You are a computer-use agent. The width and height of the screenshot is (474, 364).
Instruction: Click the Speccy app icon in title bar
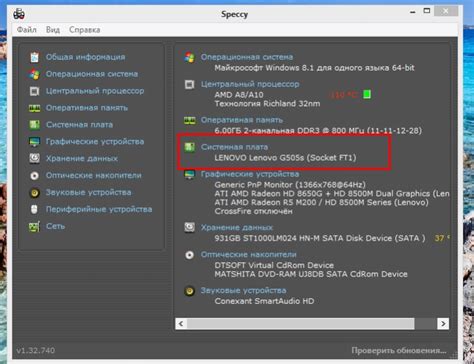coord(19,14)
